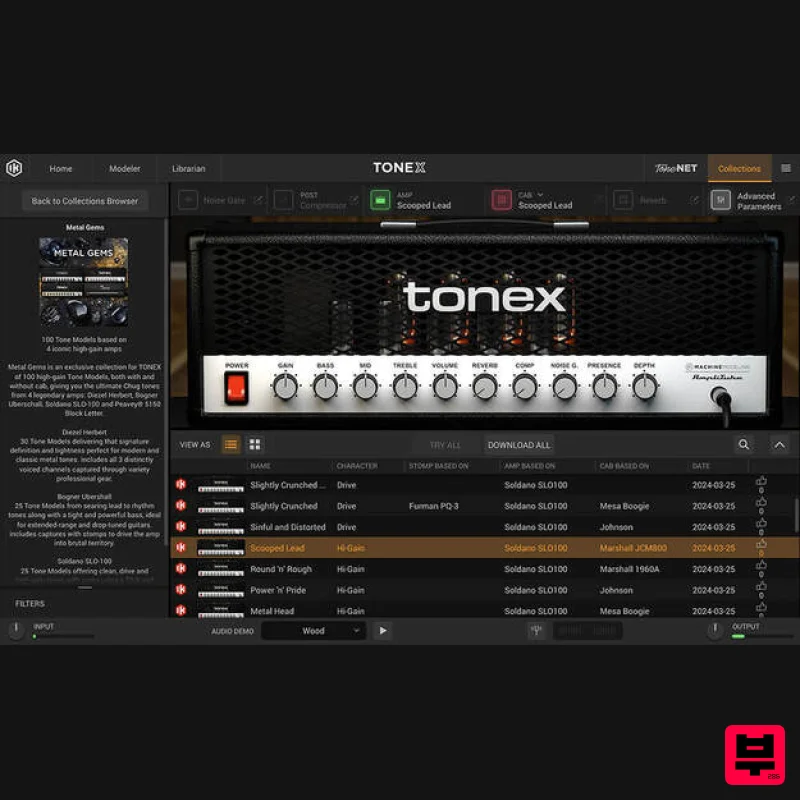Open Reverb edit link icon
The height and width of the screenshot is (800, 800).
[694, 200]
